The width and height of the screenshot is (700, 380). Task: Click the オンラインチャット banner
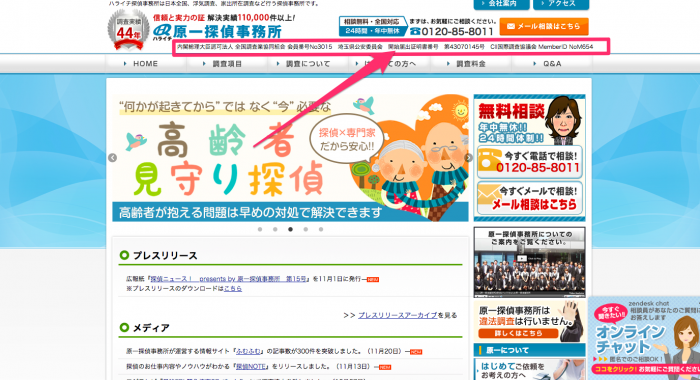coord(644,338)
